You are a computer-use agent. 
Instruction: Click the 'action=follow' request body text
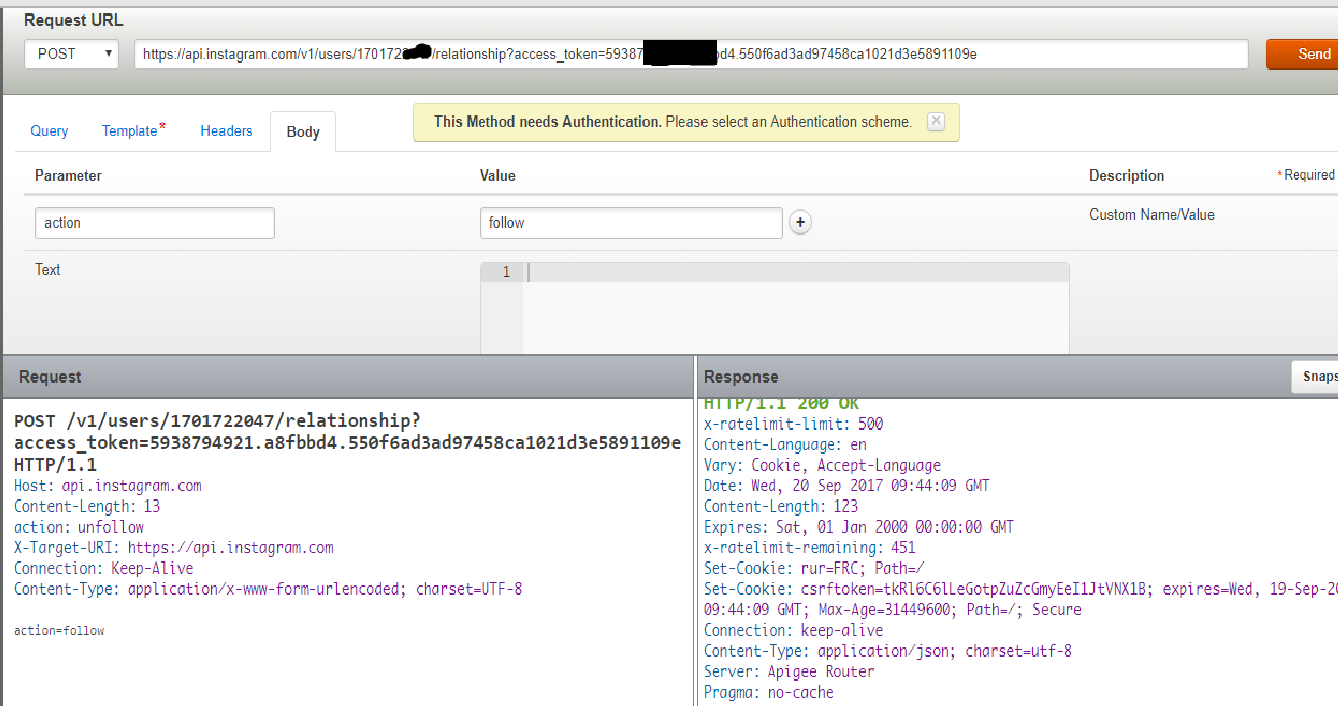tap(59, 631)
